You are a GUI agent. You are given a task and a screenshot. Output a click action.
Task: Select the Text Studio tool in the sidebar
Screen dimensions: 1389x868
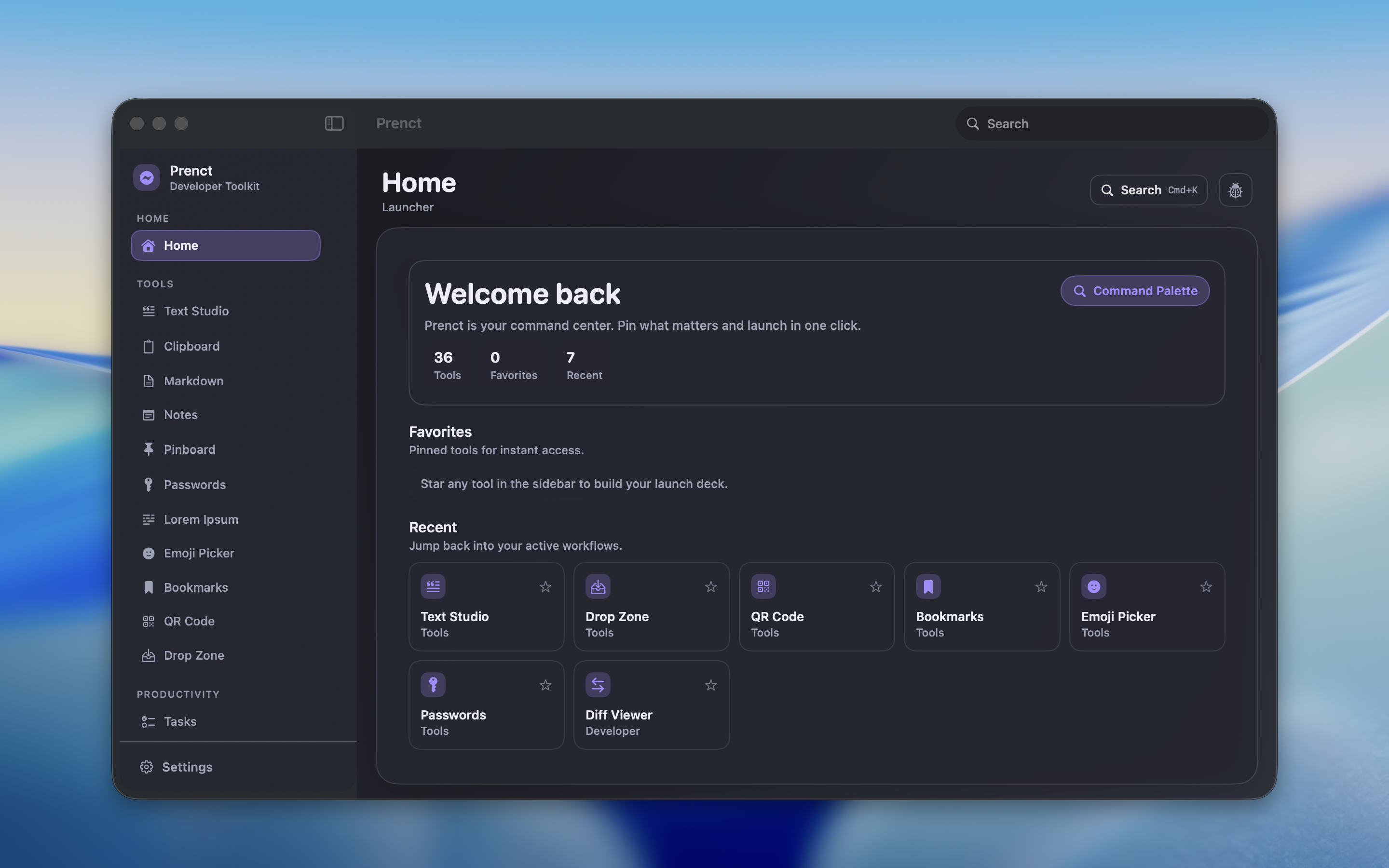click(x=196, y=311)
